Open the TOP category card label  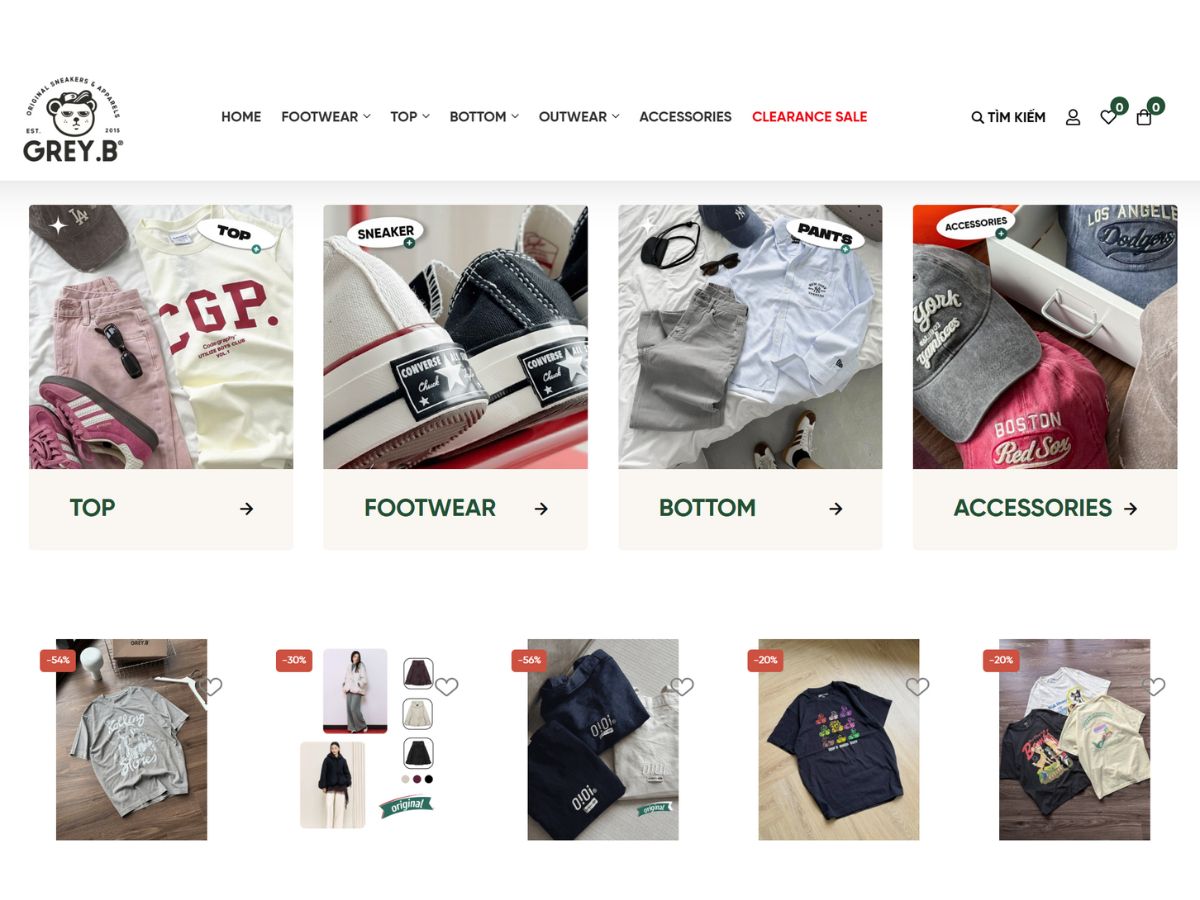(x=92, y=508)
